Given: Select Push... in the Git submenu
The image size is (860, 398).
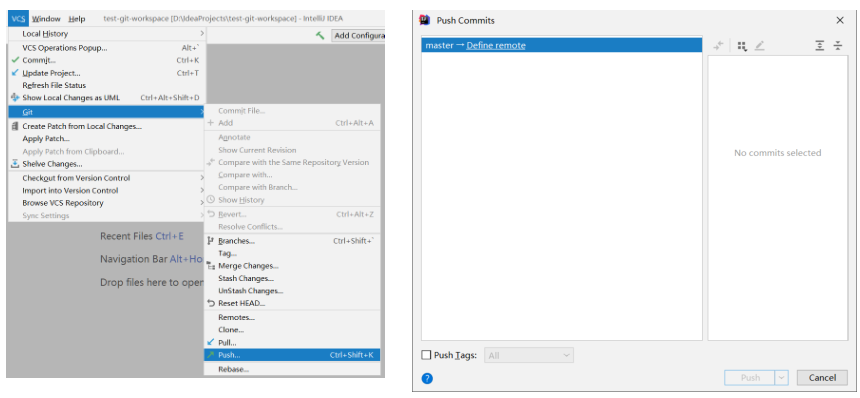Looking at the screenshot, I should (x=292, y=355).
